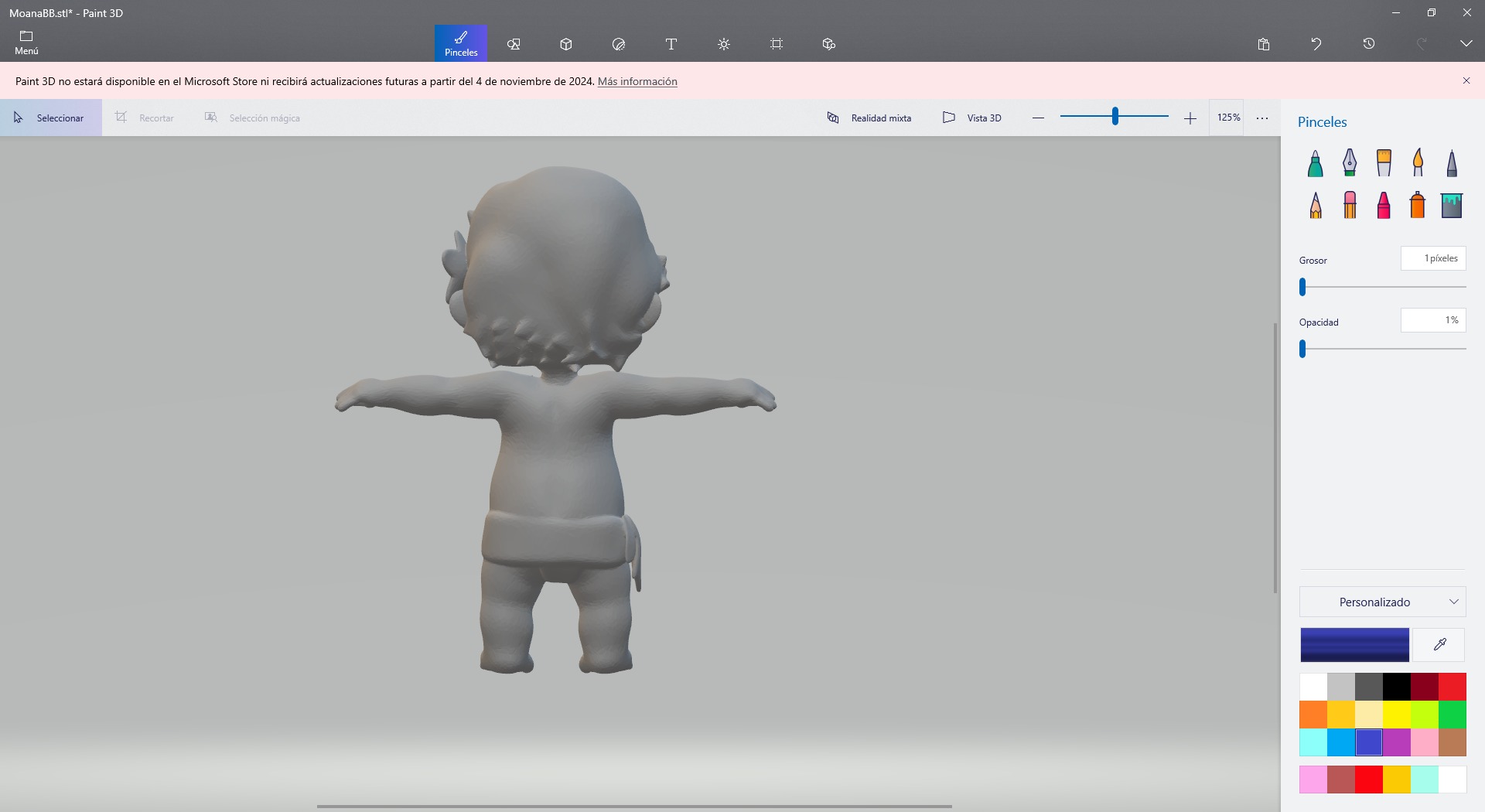This screenshot has height=812, width=1485.
Task: Activate the Seleccionar tool
Action: 51,118
